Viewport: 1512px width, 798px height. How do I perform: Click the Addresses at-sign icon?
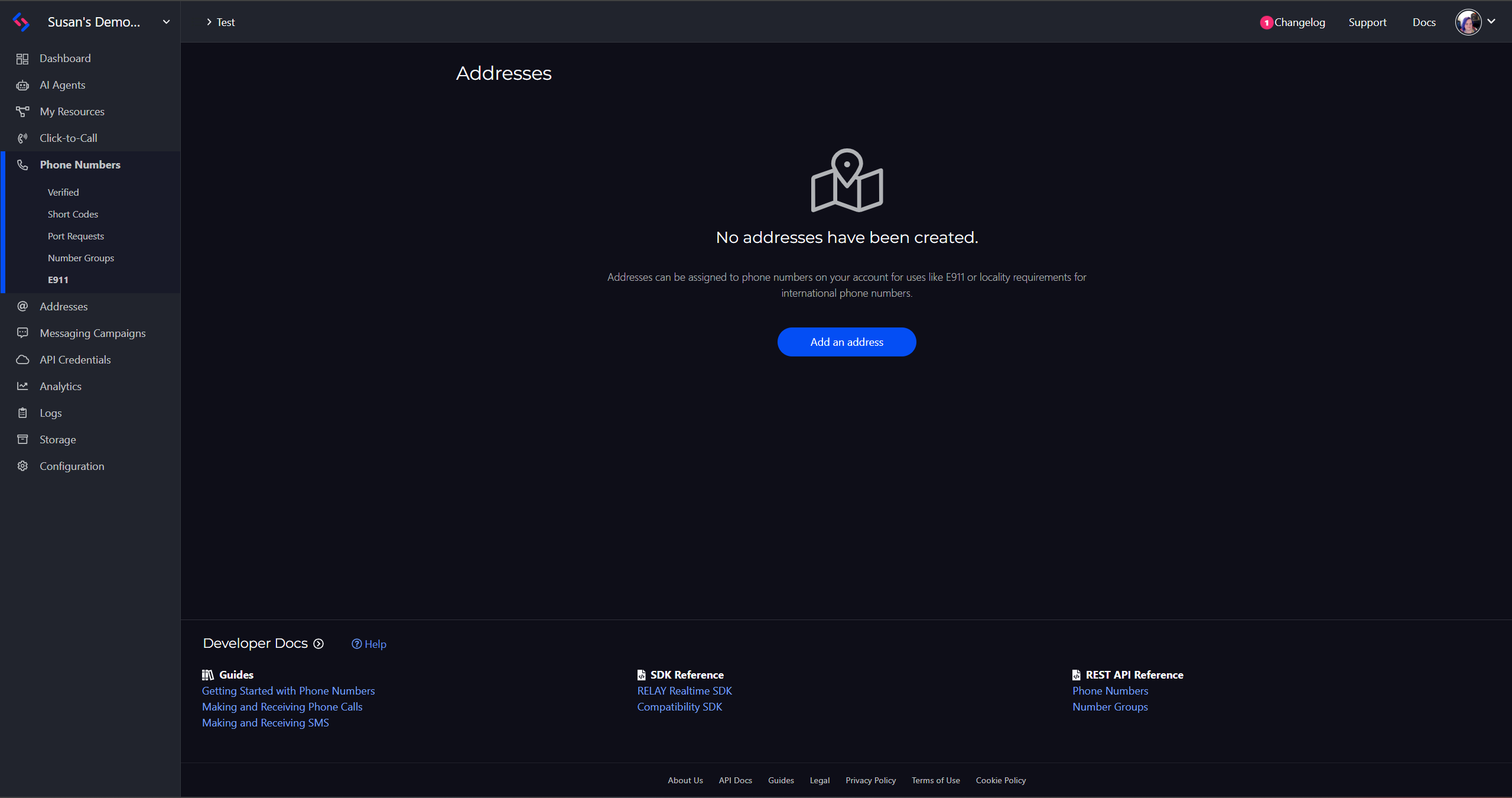pyautogui.click(x=22, y=306)
